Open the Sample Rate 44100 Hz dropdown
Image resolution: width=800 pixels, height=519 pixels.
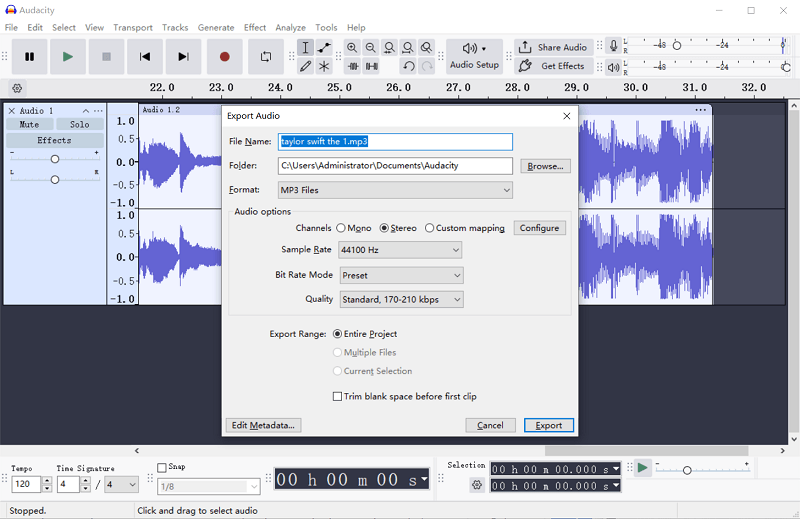point(401,250)
